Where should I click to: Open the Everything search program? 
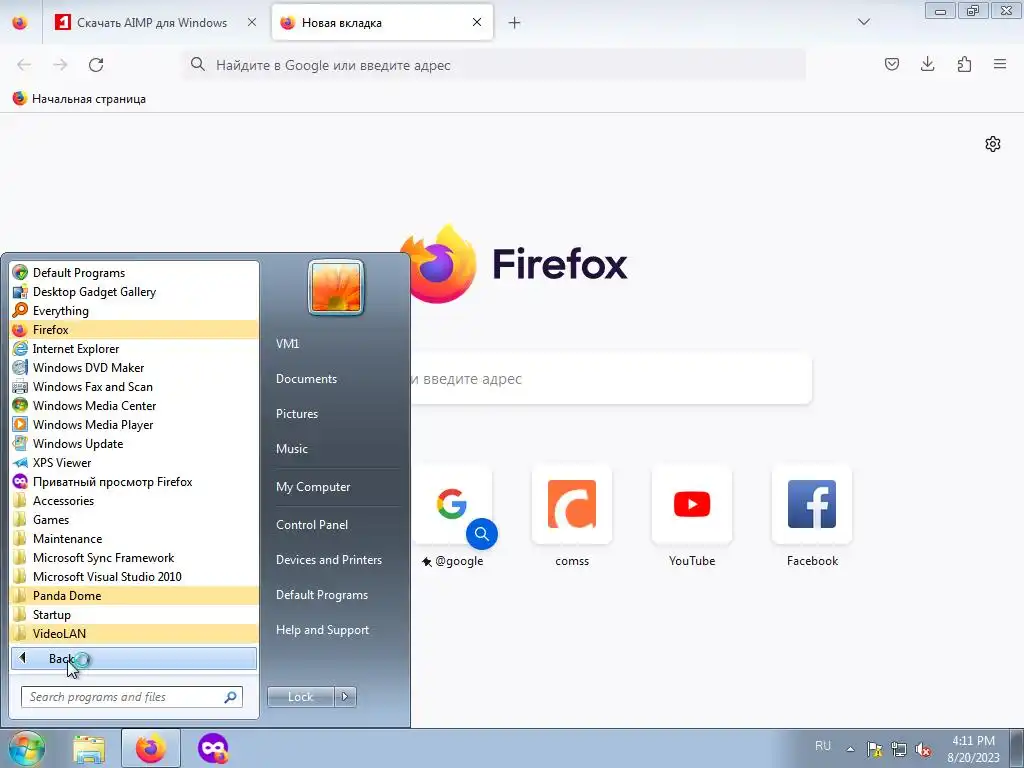(x=134, y=311)
